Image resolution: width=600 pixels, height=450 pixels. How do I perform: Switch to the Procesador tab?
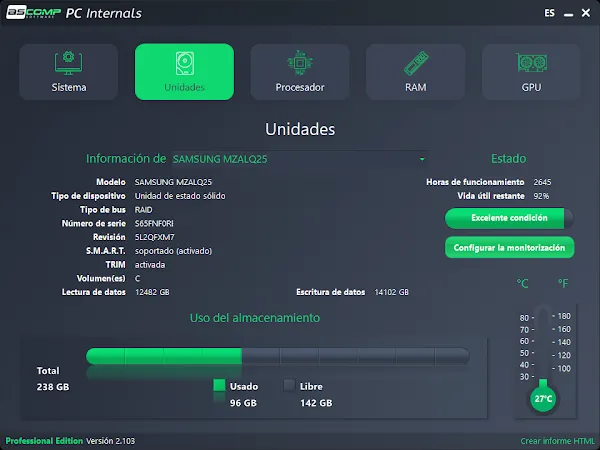point(300,72)
